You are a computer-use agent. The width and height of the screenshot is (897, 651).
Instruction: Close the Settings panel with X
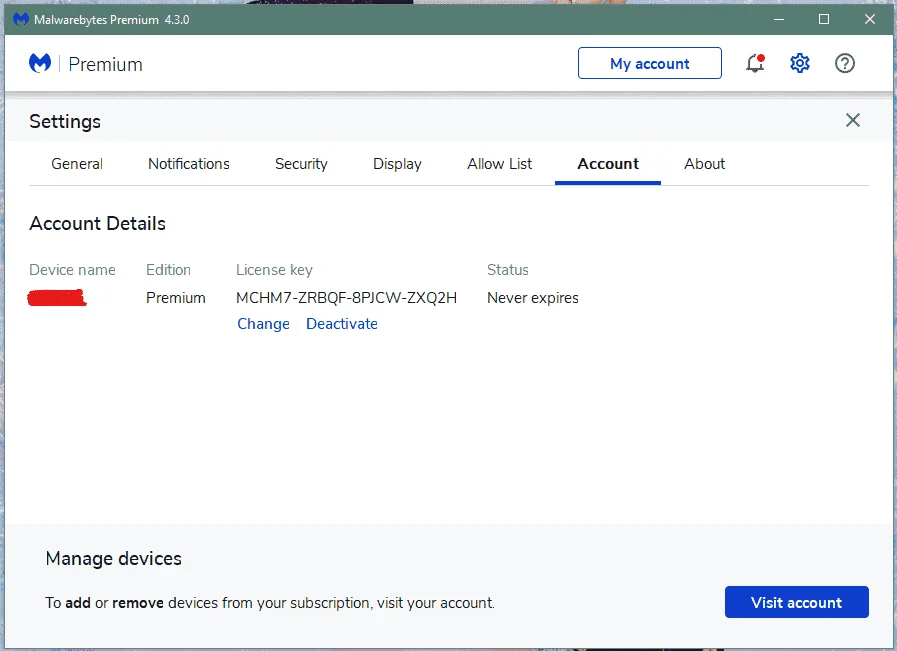click(x=852, y=120)
